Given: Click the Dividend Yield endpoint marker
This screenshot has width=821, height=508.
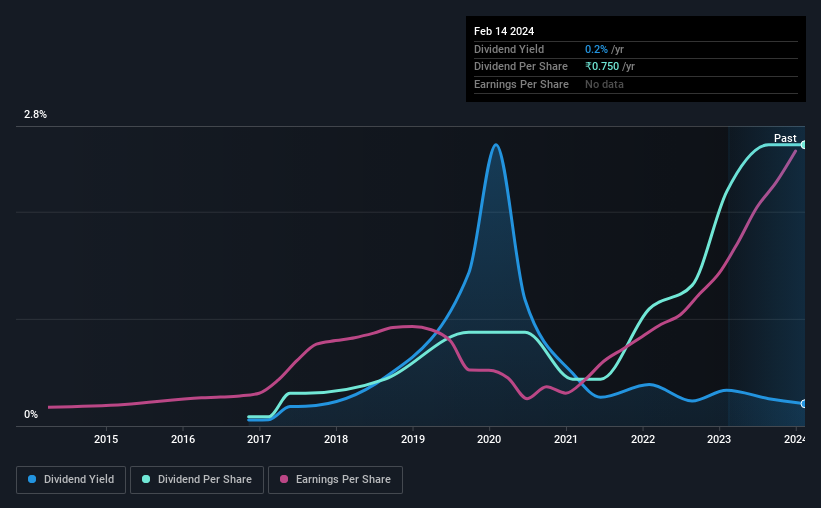Looking at the screenshot, I should tap(804, 404).
